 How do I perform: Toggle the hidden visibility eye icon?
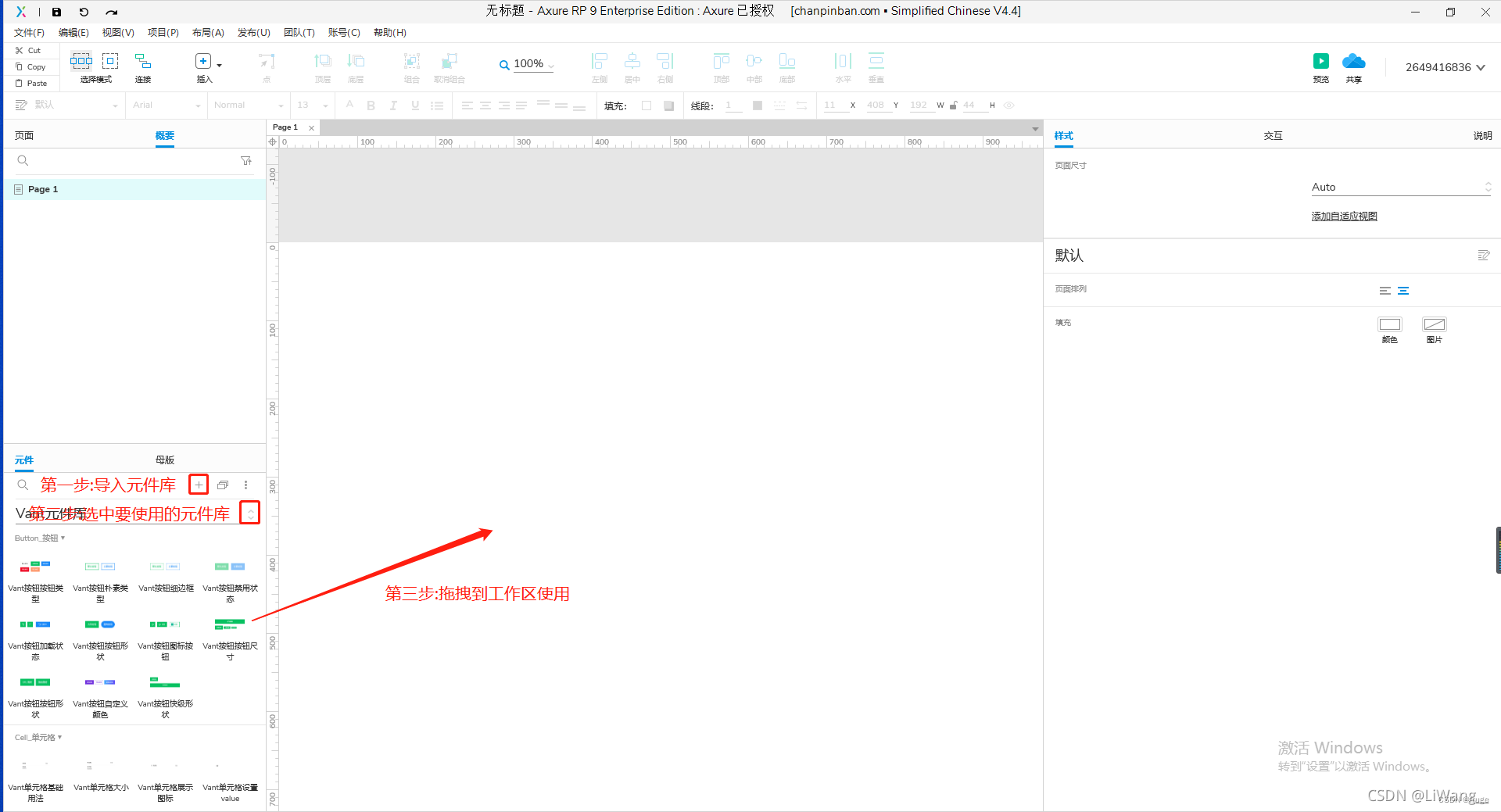point(1009,106)
